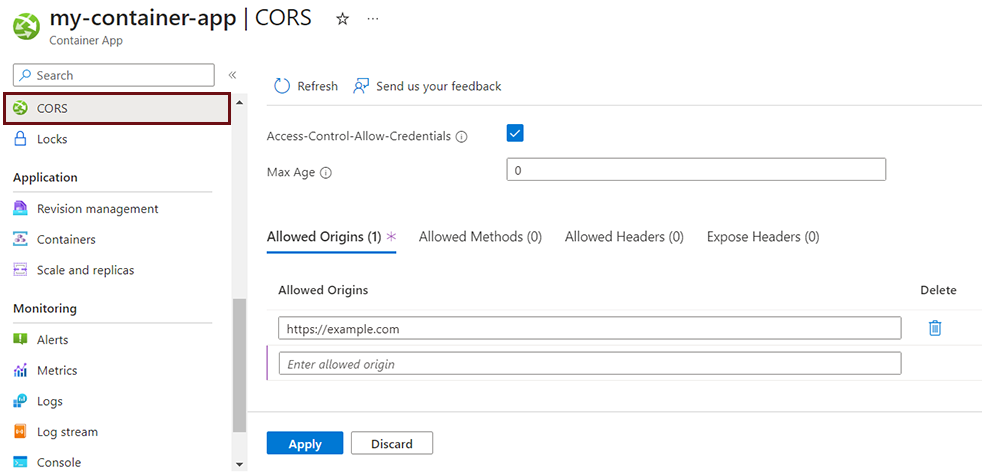Select the Expose Headers tab
This screenshot has height=475, width=985.
coord(762,237)
